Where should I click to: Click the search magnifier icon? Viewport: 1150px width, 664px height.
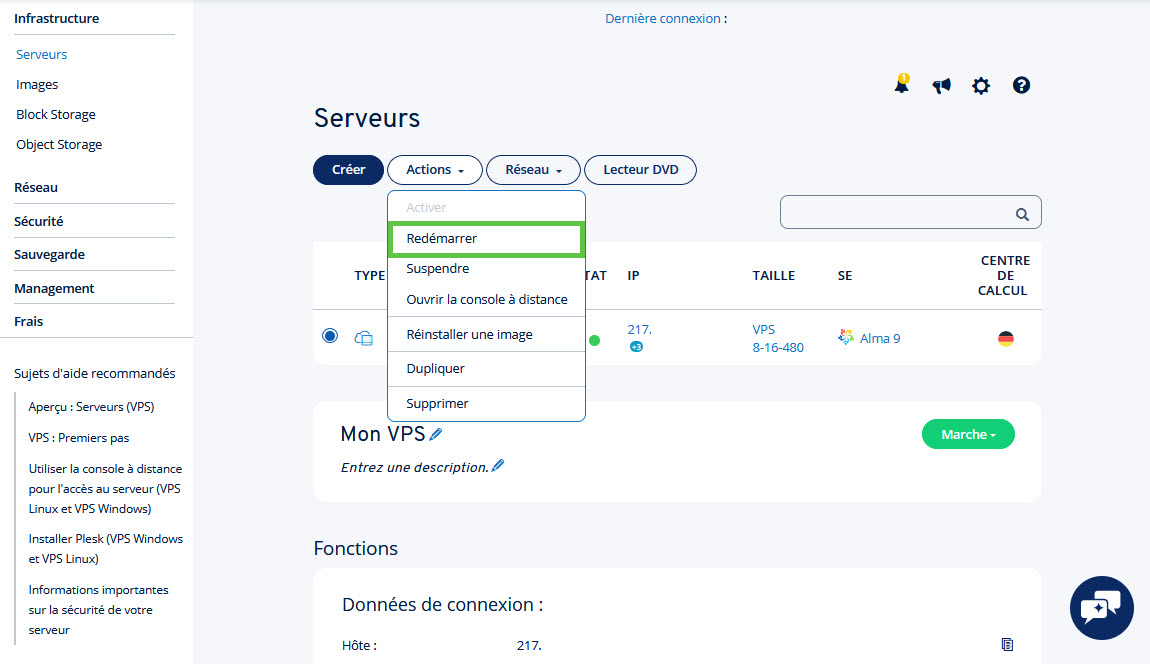point(1022,214)
